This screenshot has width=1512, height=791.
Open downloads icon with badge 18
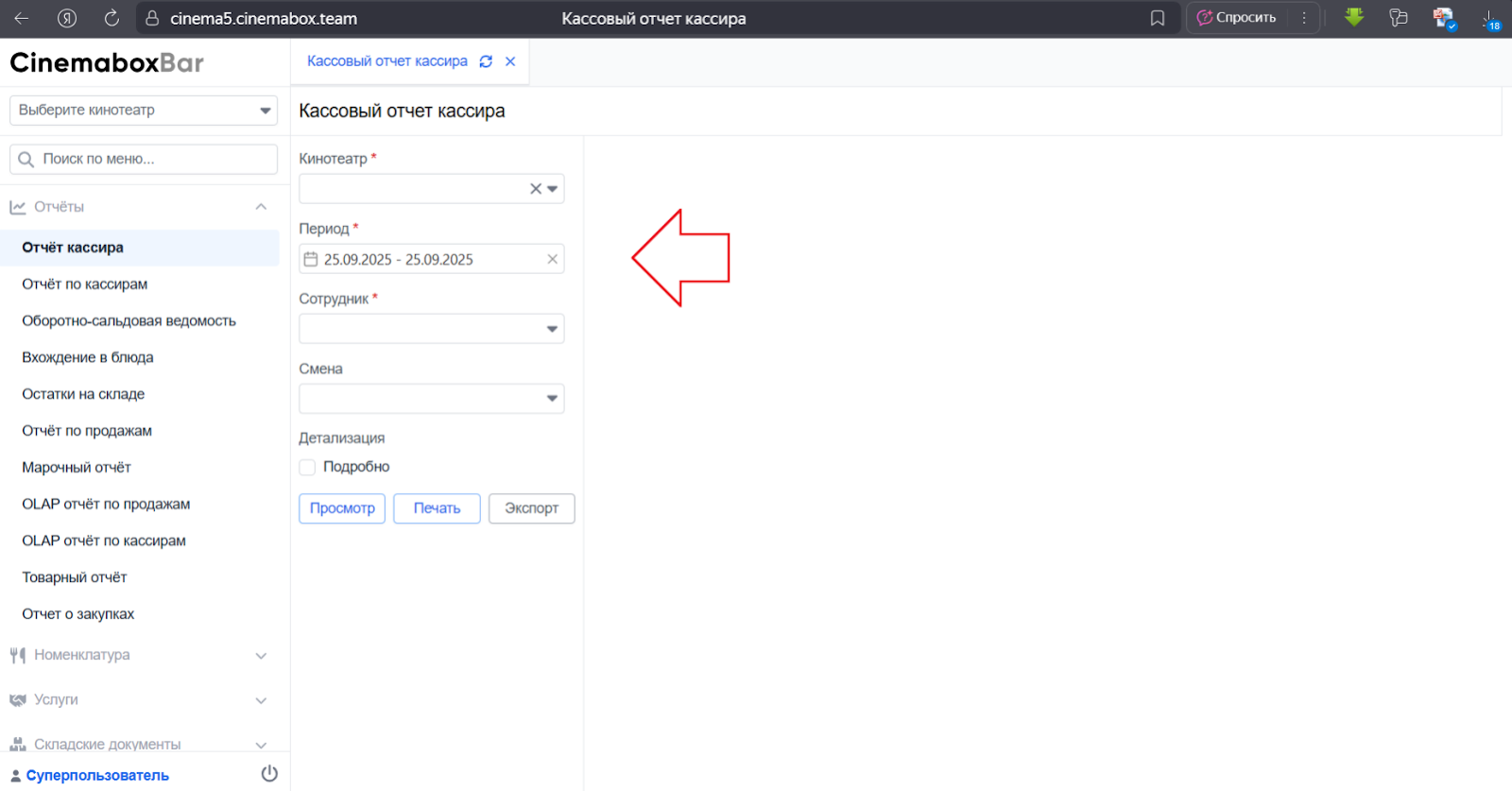coord(1489,18)
